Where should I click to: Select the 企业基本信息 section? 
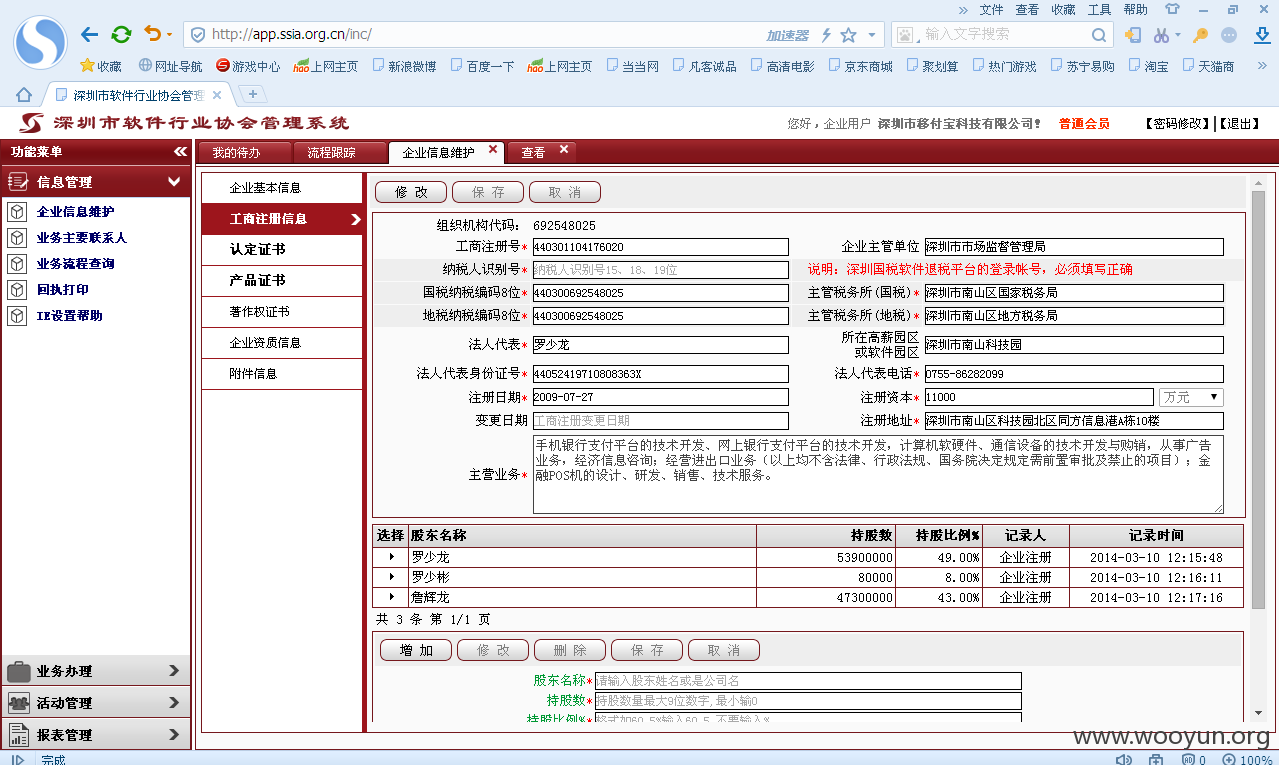(x=282, y=188)
